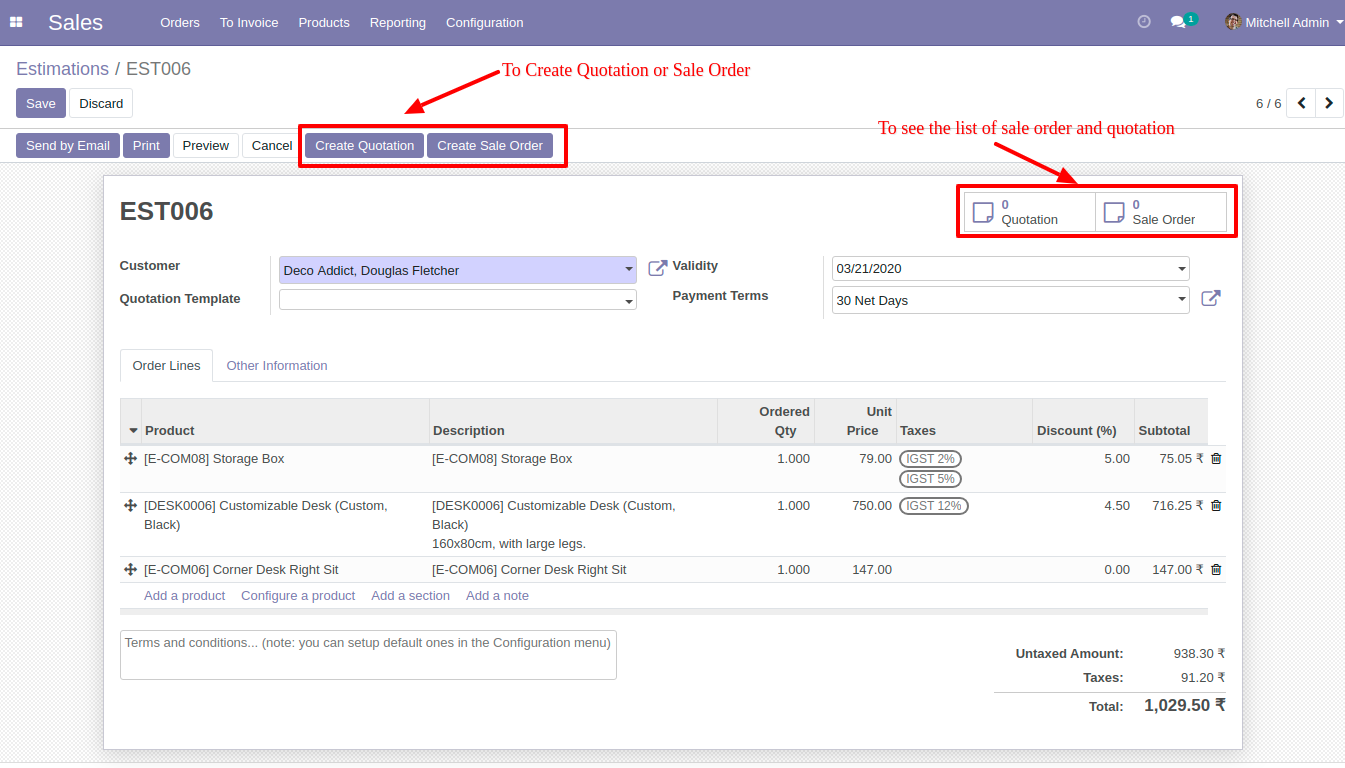The width and height of the screenshot is (1345, 768).
Task: Open column options caret in table header
Action: tap(134, 431)
